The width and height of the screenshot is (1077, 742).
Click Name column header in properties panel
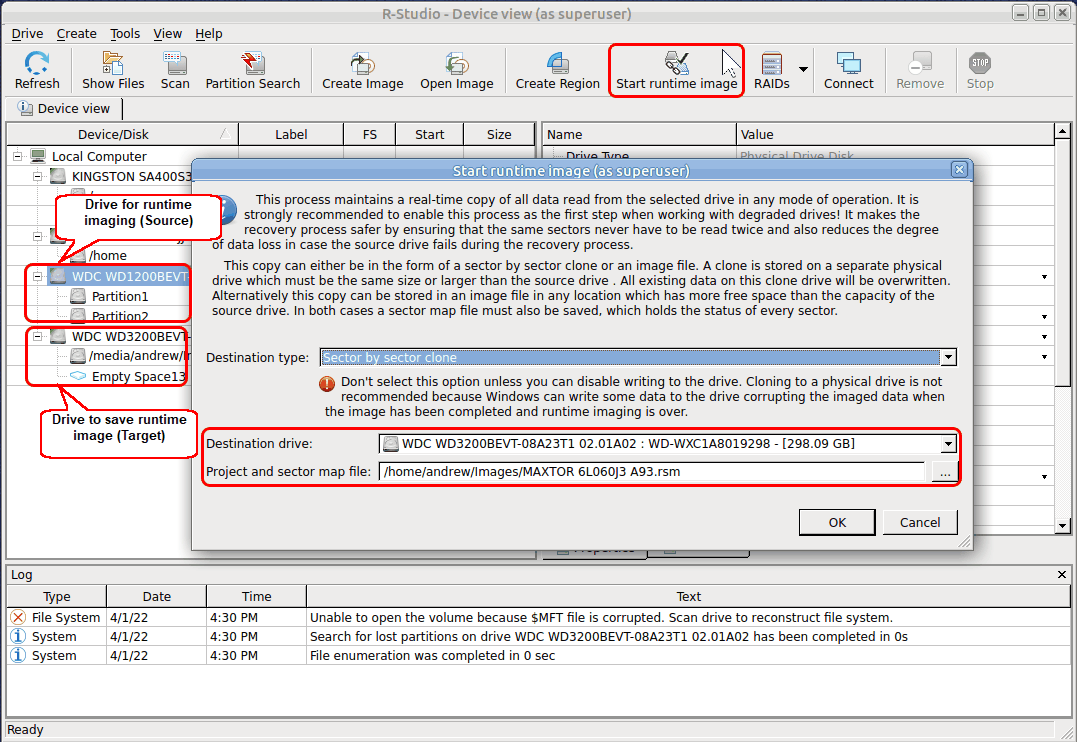639,135
